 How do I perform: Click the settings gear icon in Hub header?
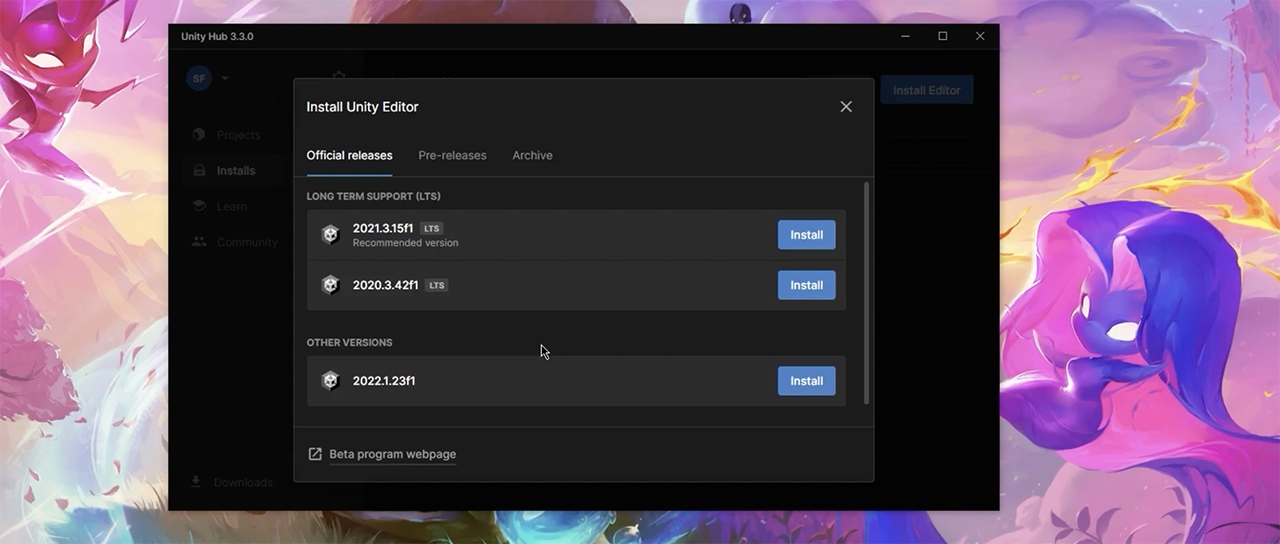[339, 76]
